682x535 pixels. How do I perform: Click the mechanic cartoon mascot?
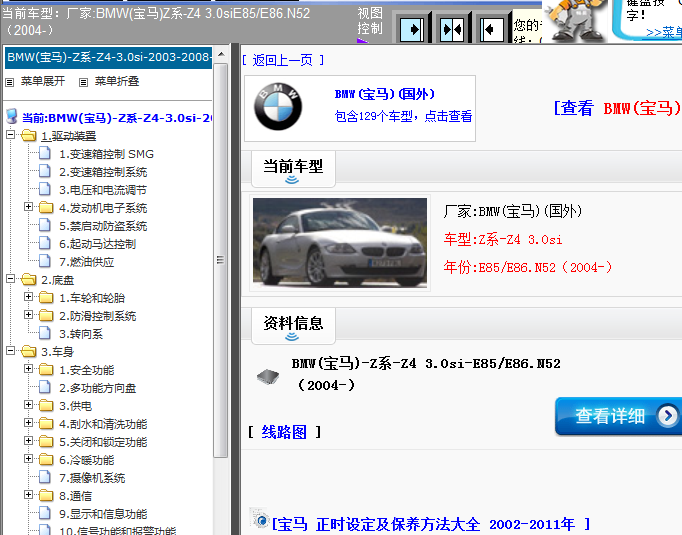tap(575, 21)
